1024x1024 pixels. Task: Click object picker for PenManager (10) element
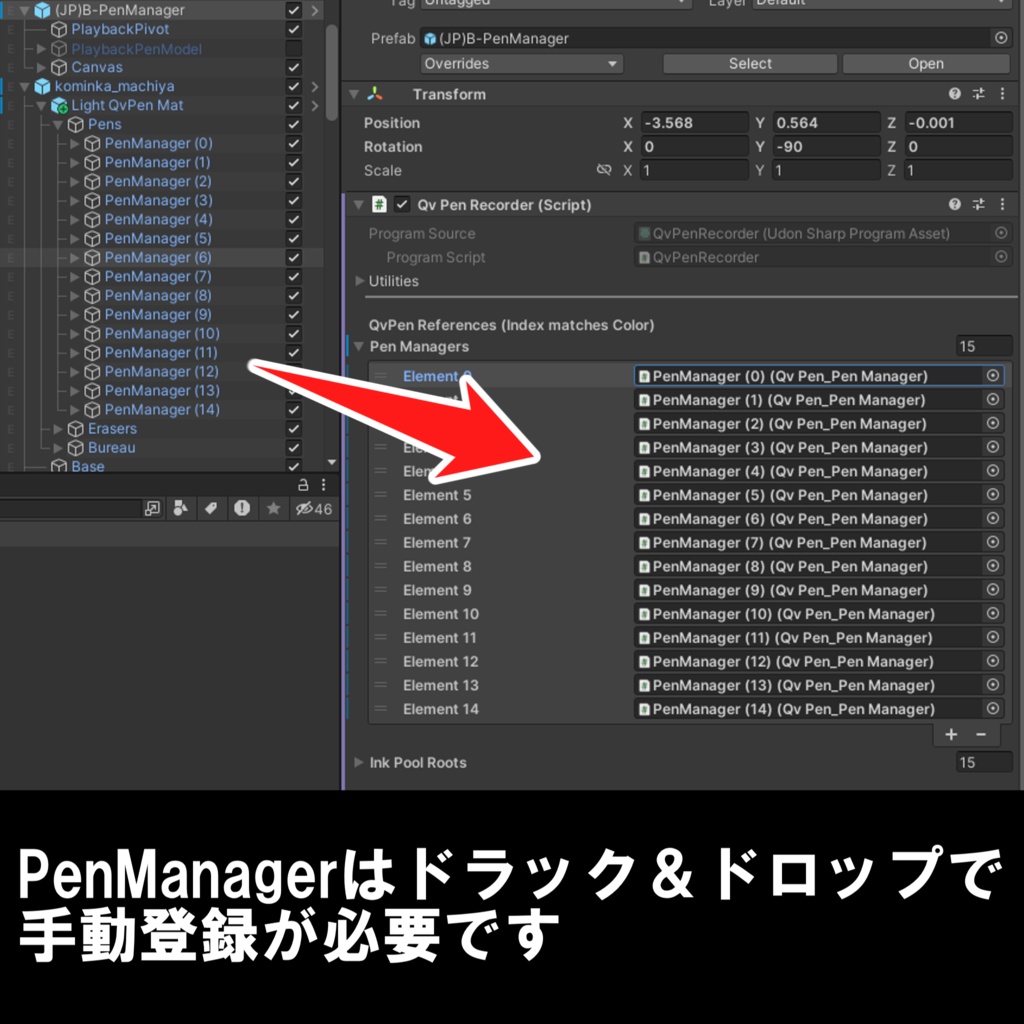[x=993, y=613]
